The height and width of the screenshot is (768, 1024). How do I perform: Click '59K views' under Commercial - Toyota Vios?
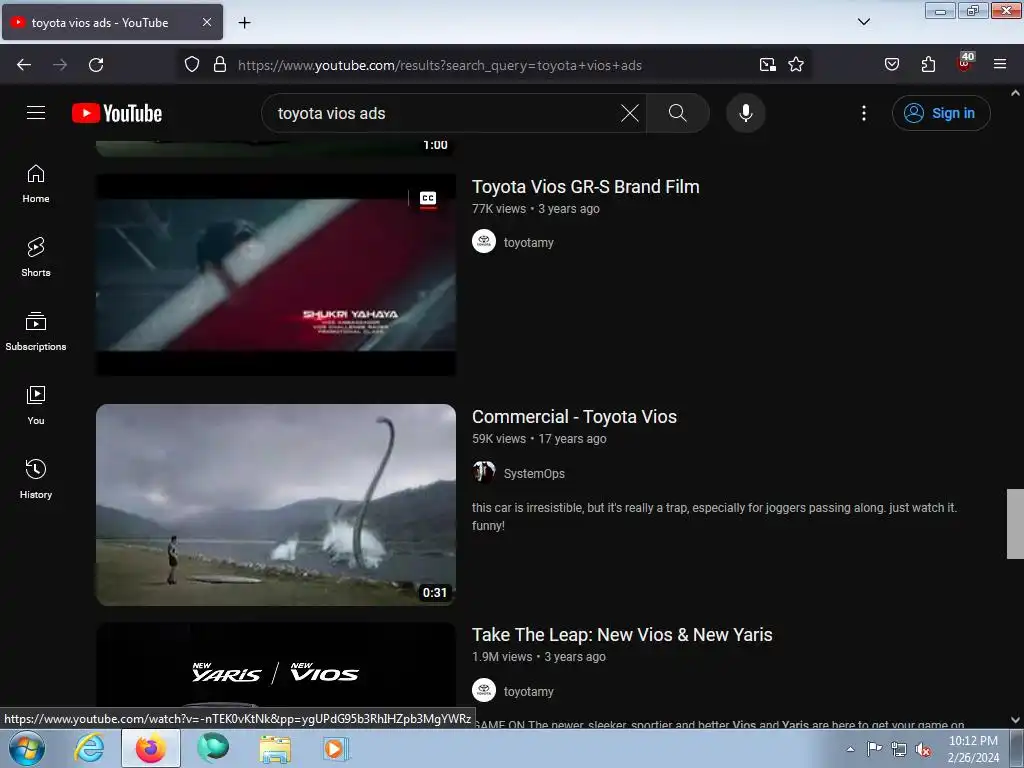tap(499, 439)
